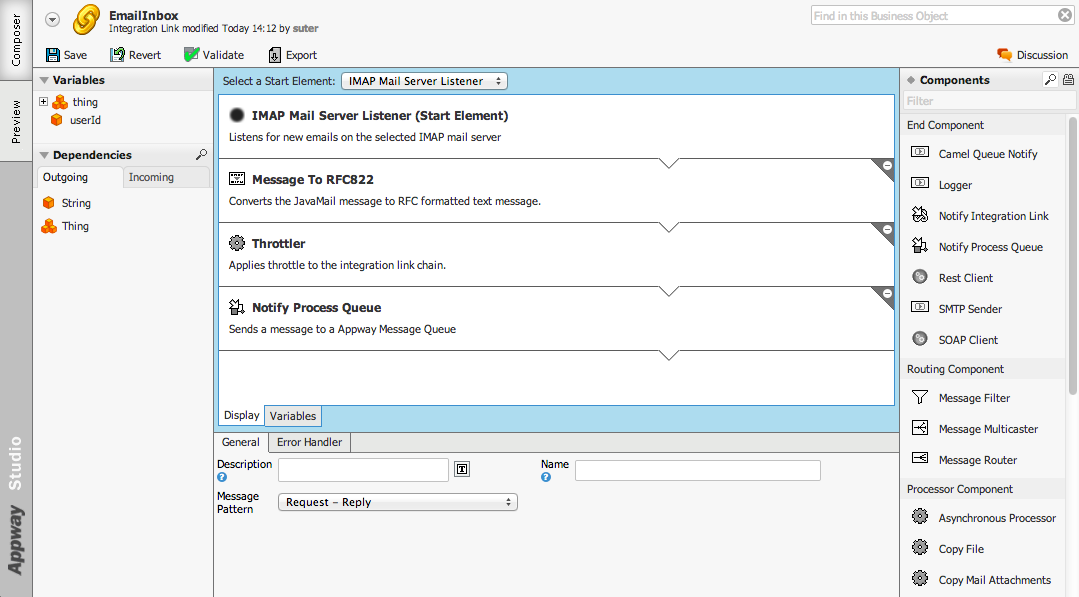Open the Message Pattern dropdown

[x=398, y=502]
